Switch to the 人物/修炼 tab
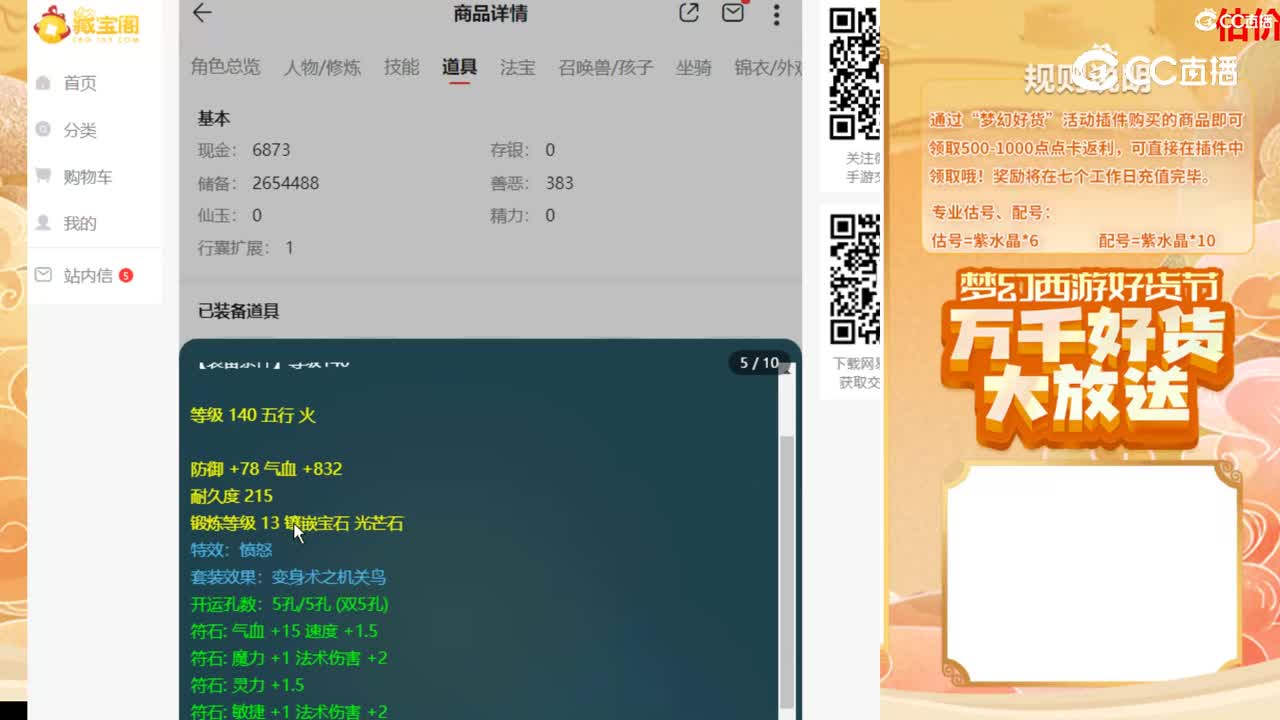This screenshot has width=1280, height=720. [x=322, y=67]
